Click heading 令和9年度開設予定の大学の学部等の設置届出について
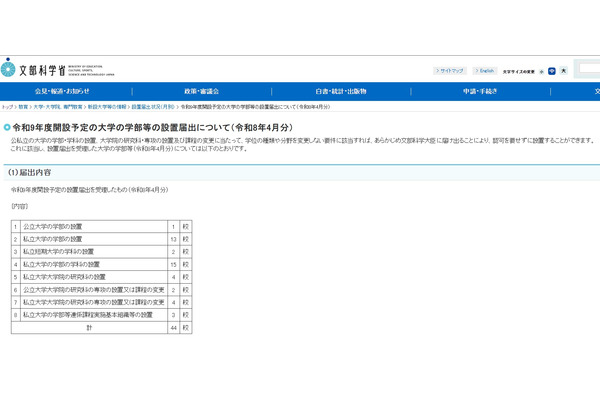This screenshot has width=600, height=400. tap(153, 127)
